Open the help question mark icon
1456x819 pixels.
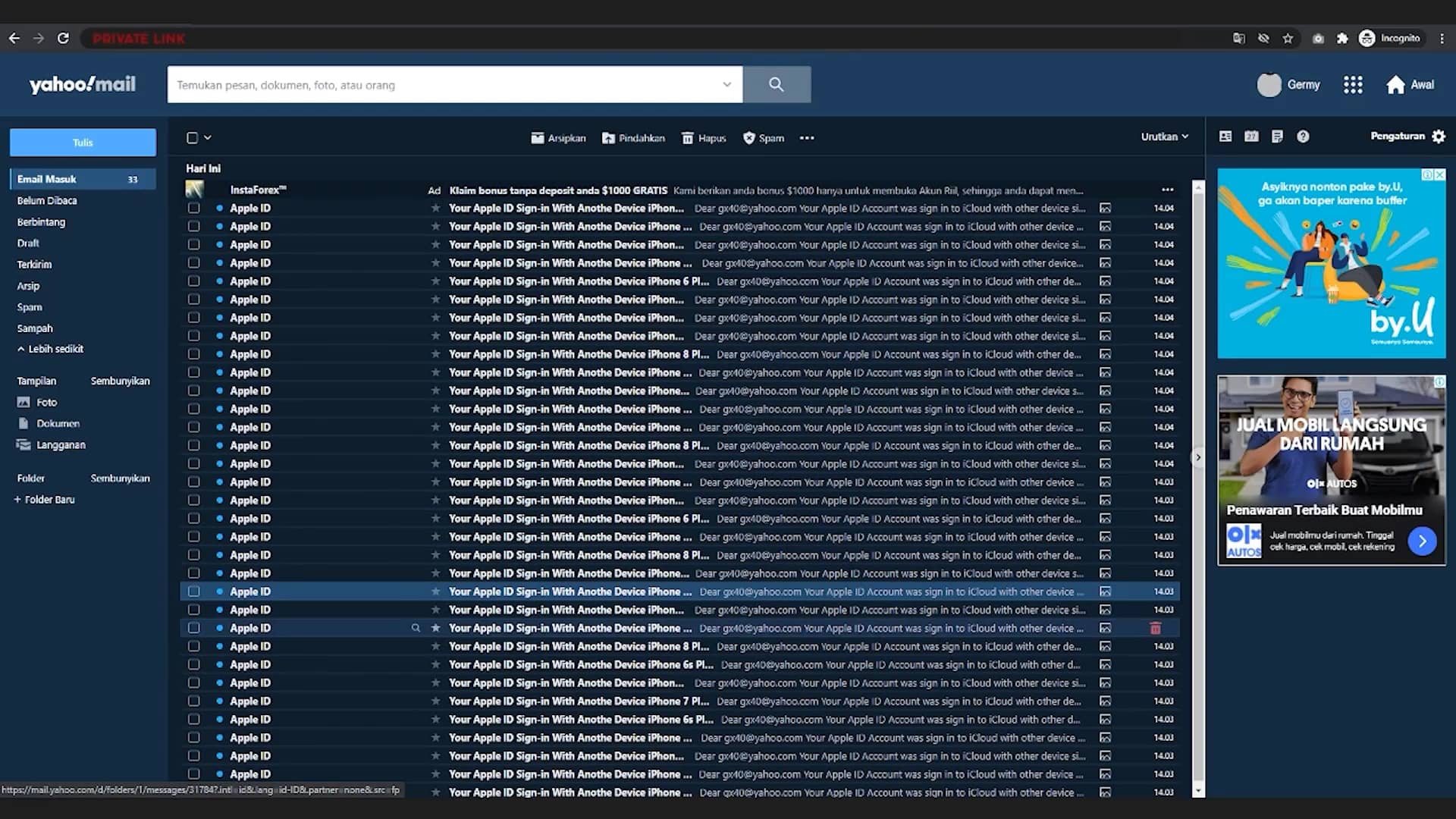click(1303, 136)
